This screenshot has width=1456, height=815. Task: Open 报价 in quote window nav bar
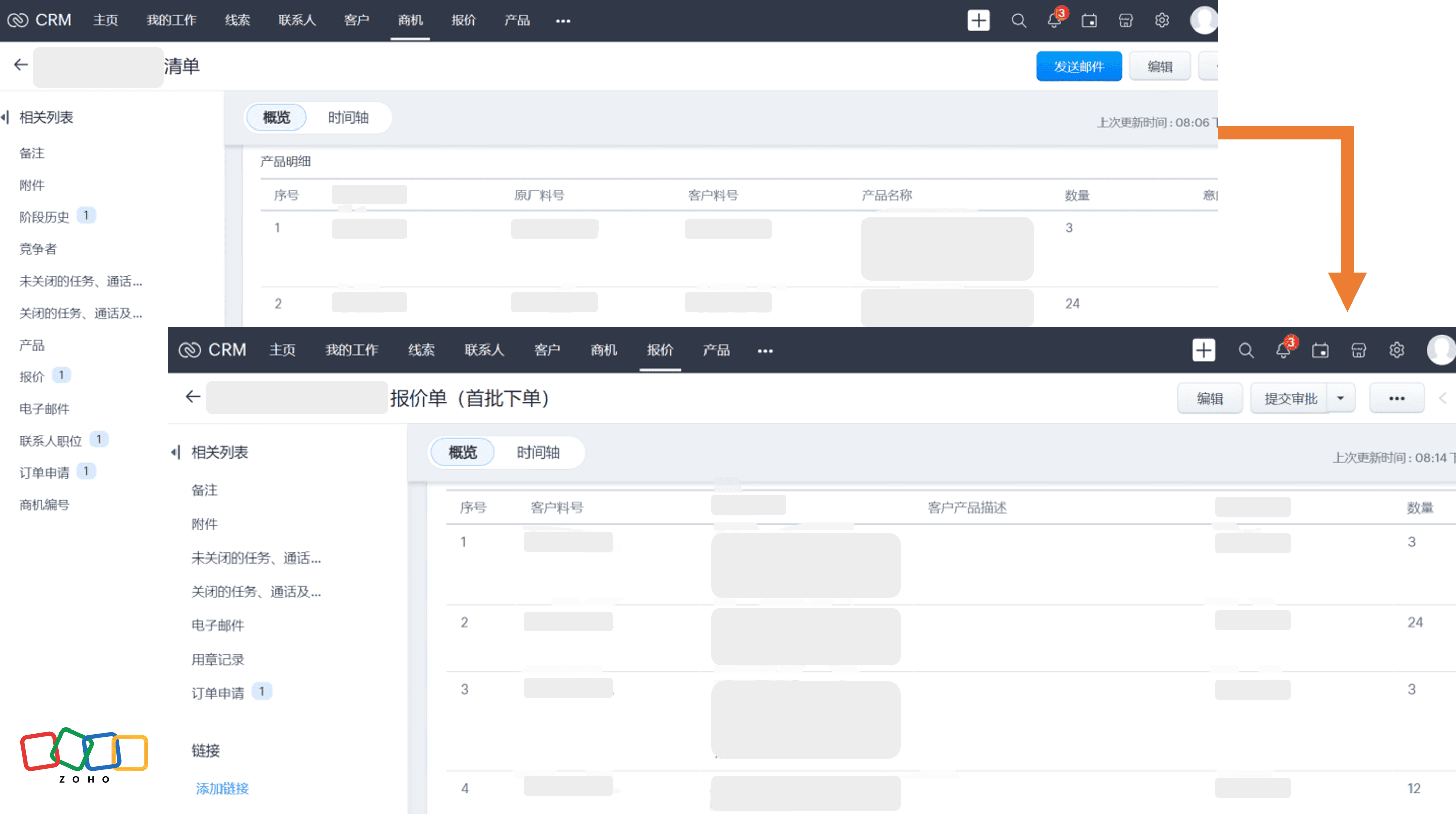[660, 350]
